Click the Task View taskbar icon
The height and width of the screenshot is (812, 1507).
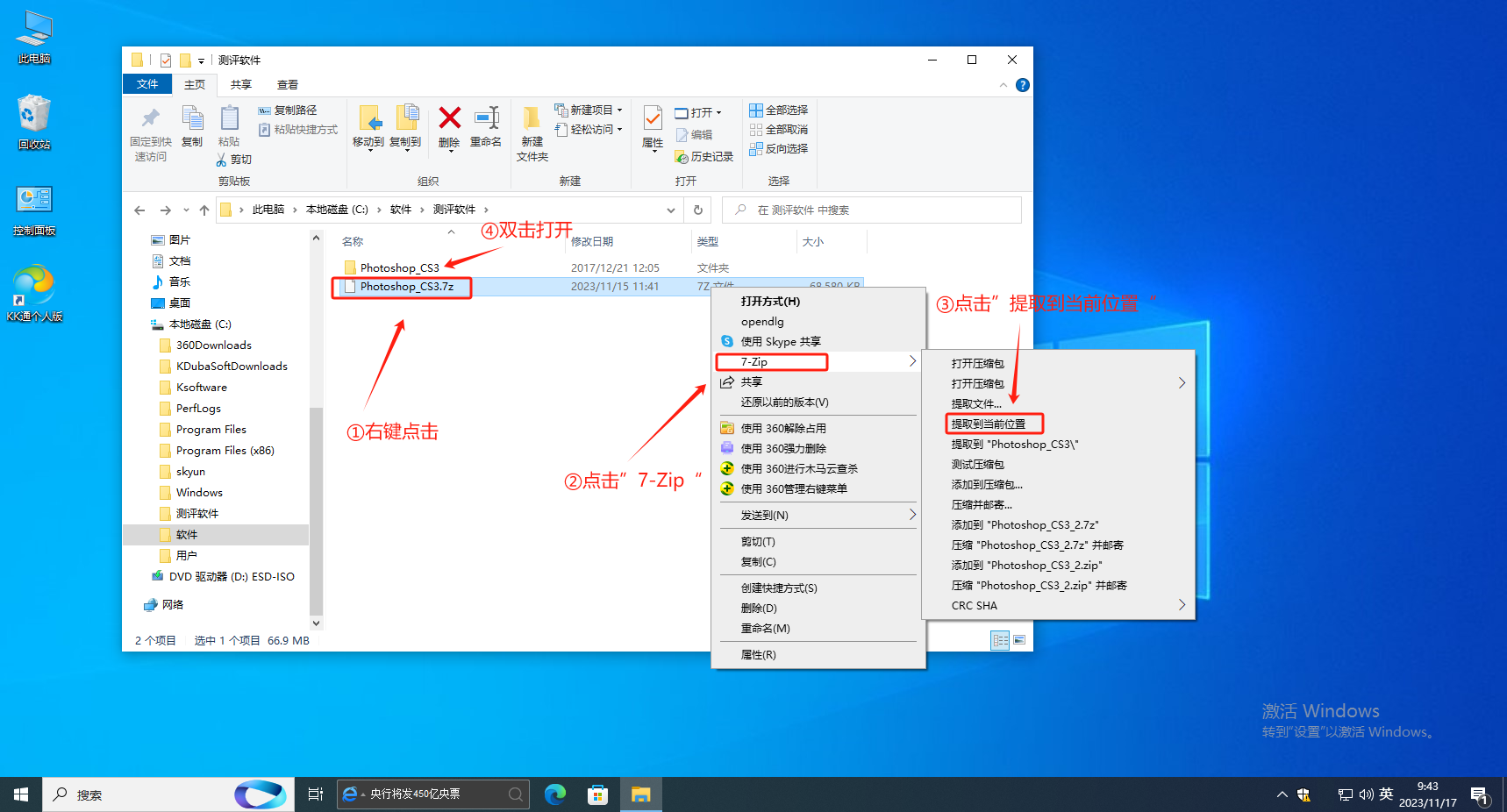click(x=315, y=794)
